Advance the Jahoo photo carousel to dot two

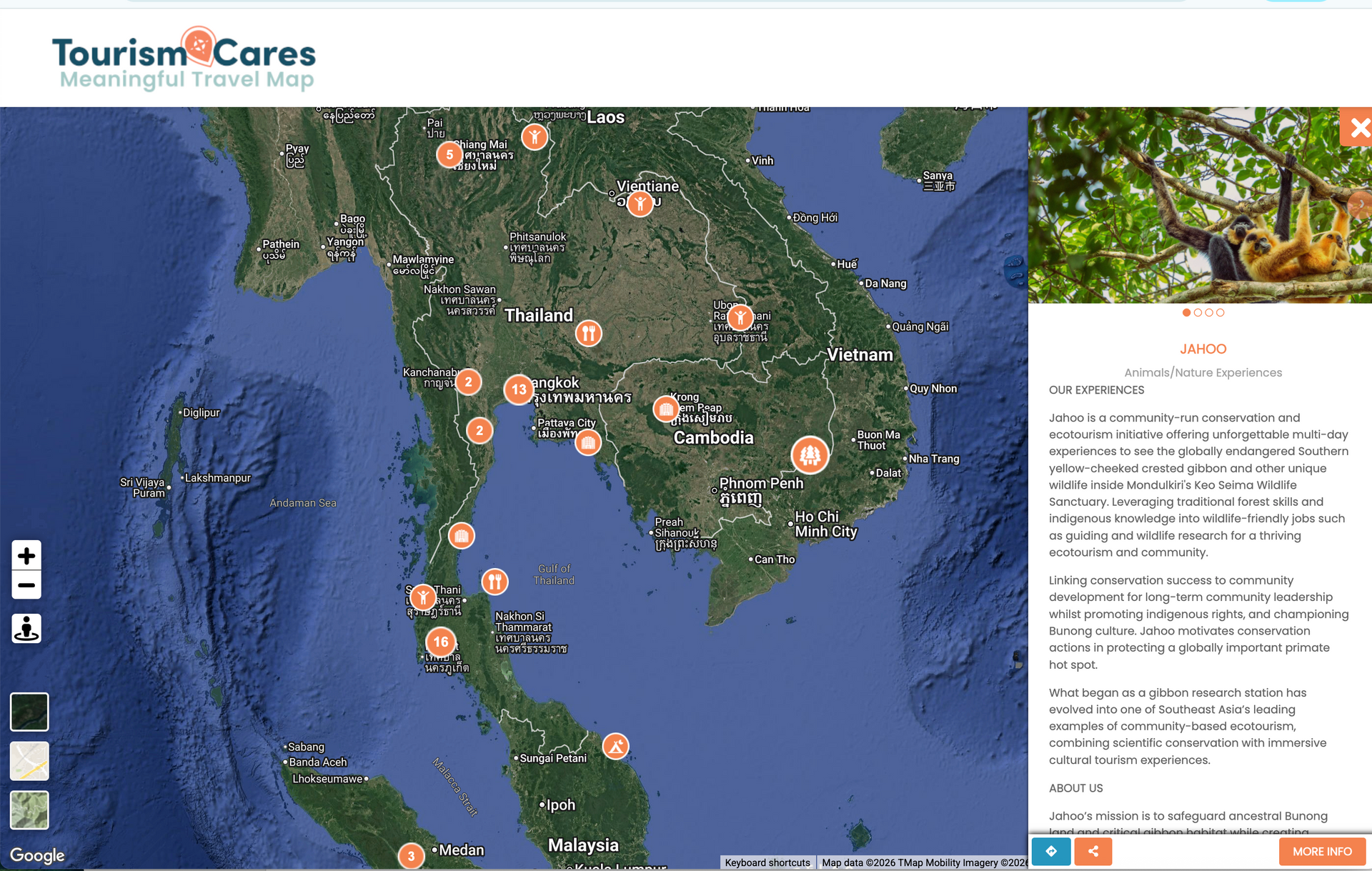coord(1197,312)
